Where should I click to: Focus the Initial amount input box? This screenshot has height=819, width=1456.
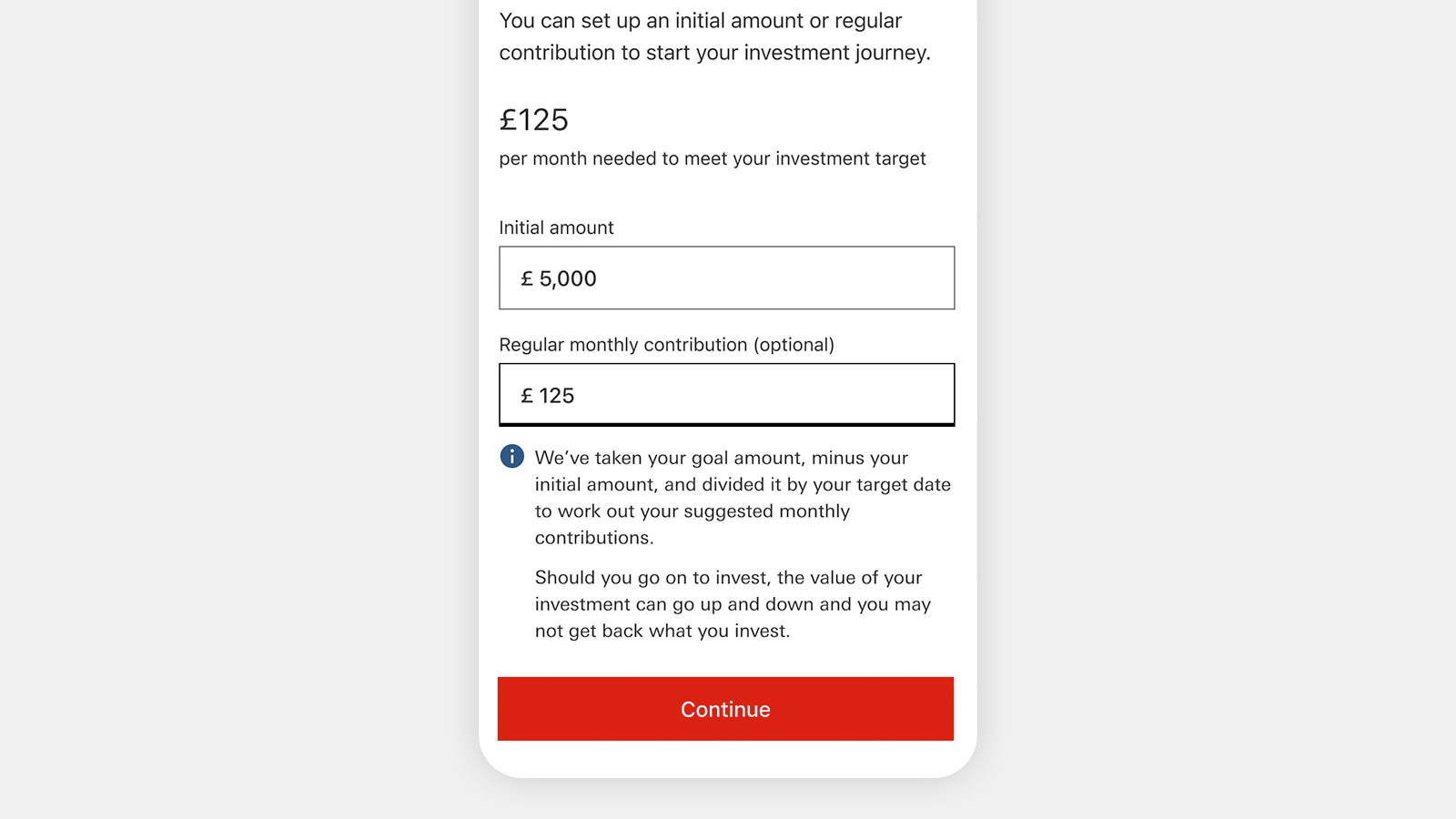coord(727,278)
